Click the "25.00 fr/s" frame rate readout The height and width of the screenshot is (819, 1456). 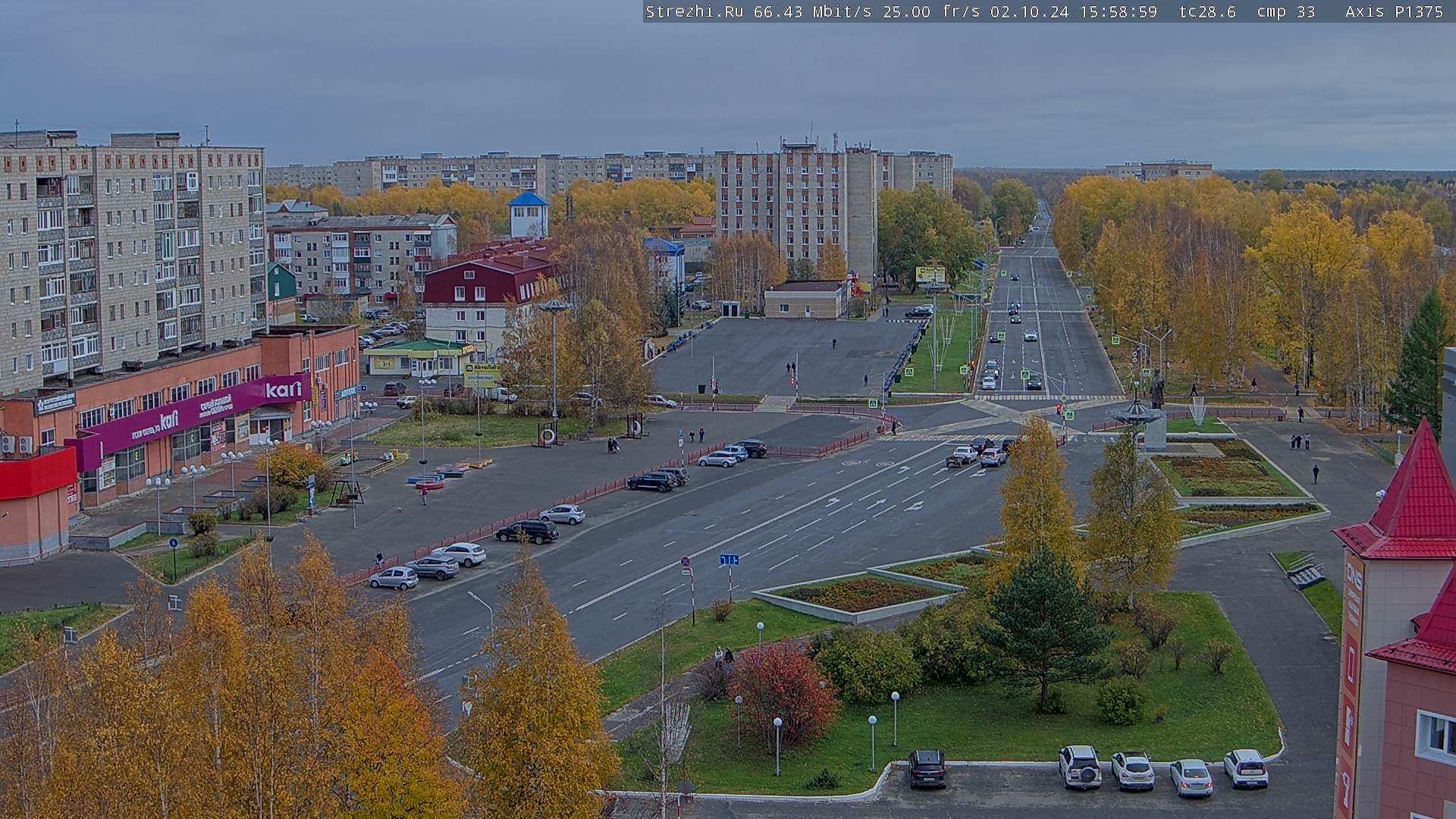tap(932, 11)
